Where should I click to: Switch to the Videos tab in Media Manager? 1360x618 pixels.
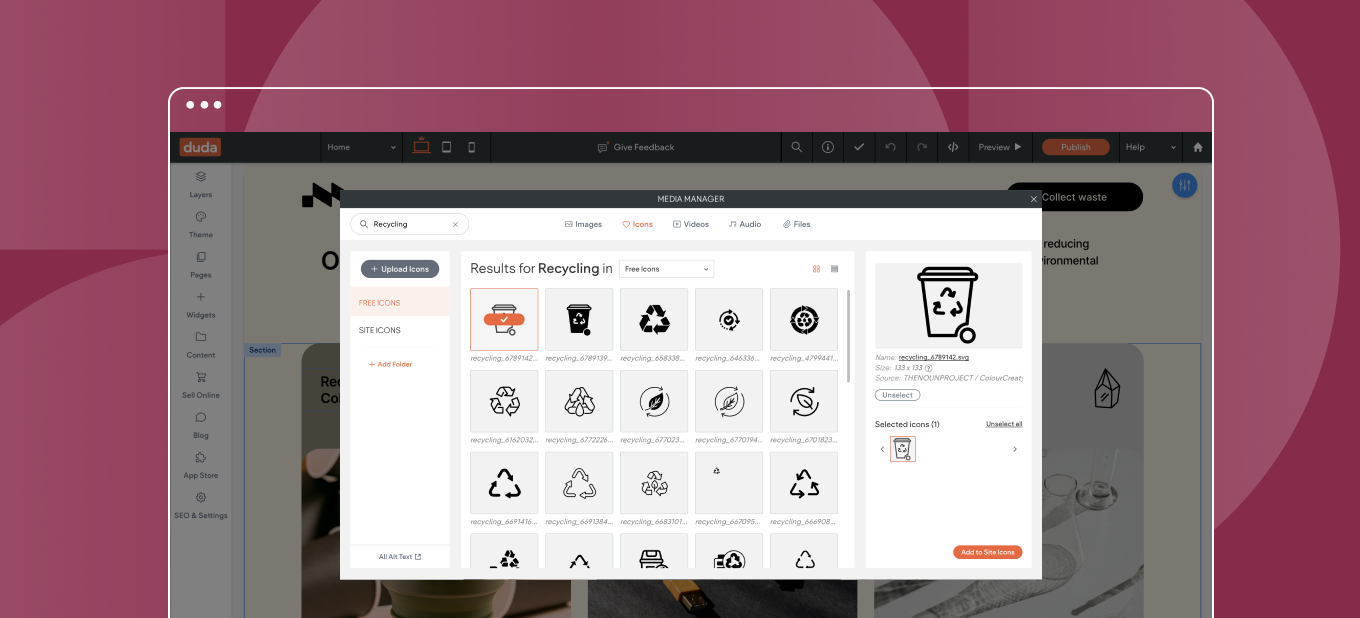(691, 224)
